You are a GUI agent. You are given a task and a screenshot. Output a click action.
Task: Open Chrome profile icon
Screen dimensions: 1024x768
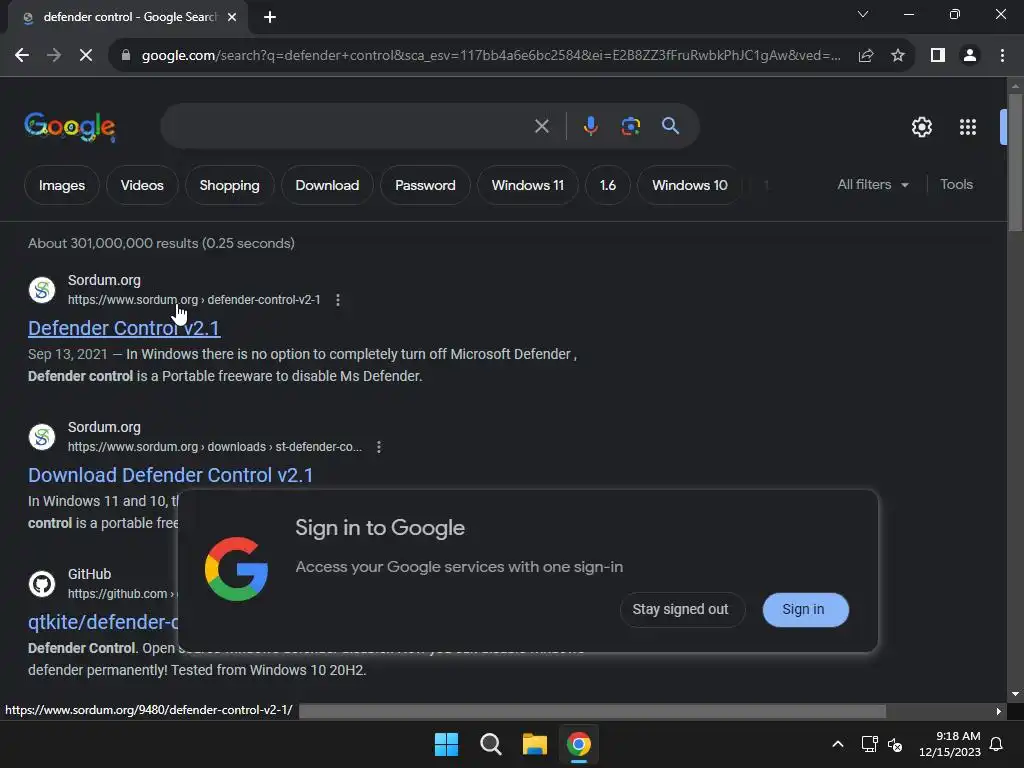coord(970,56)
